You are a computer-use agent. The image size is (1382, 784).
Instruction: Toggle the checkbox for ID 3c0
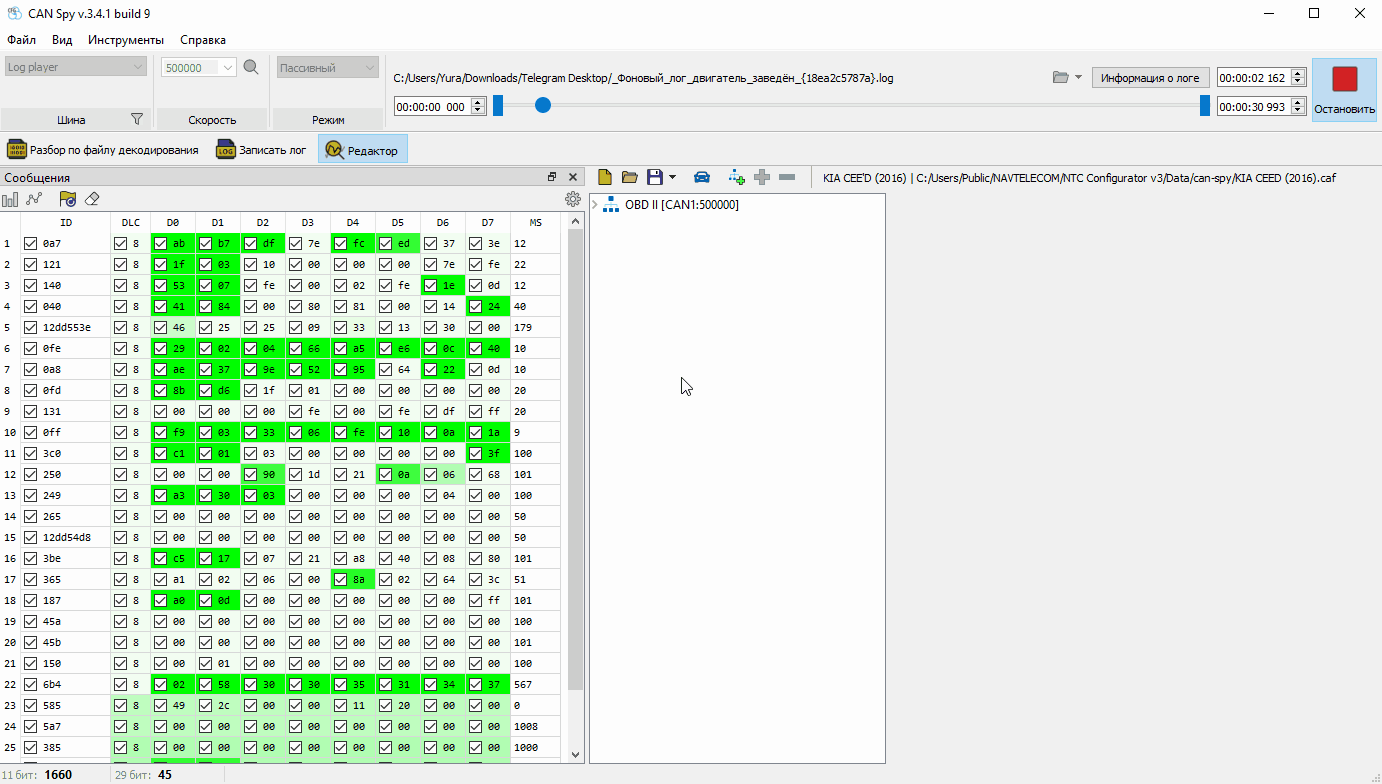click(x=31, y=453)
